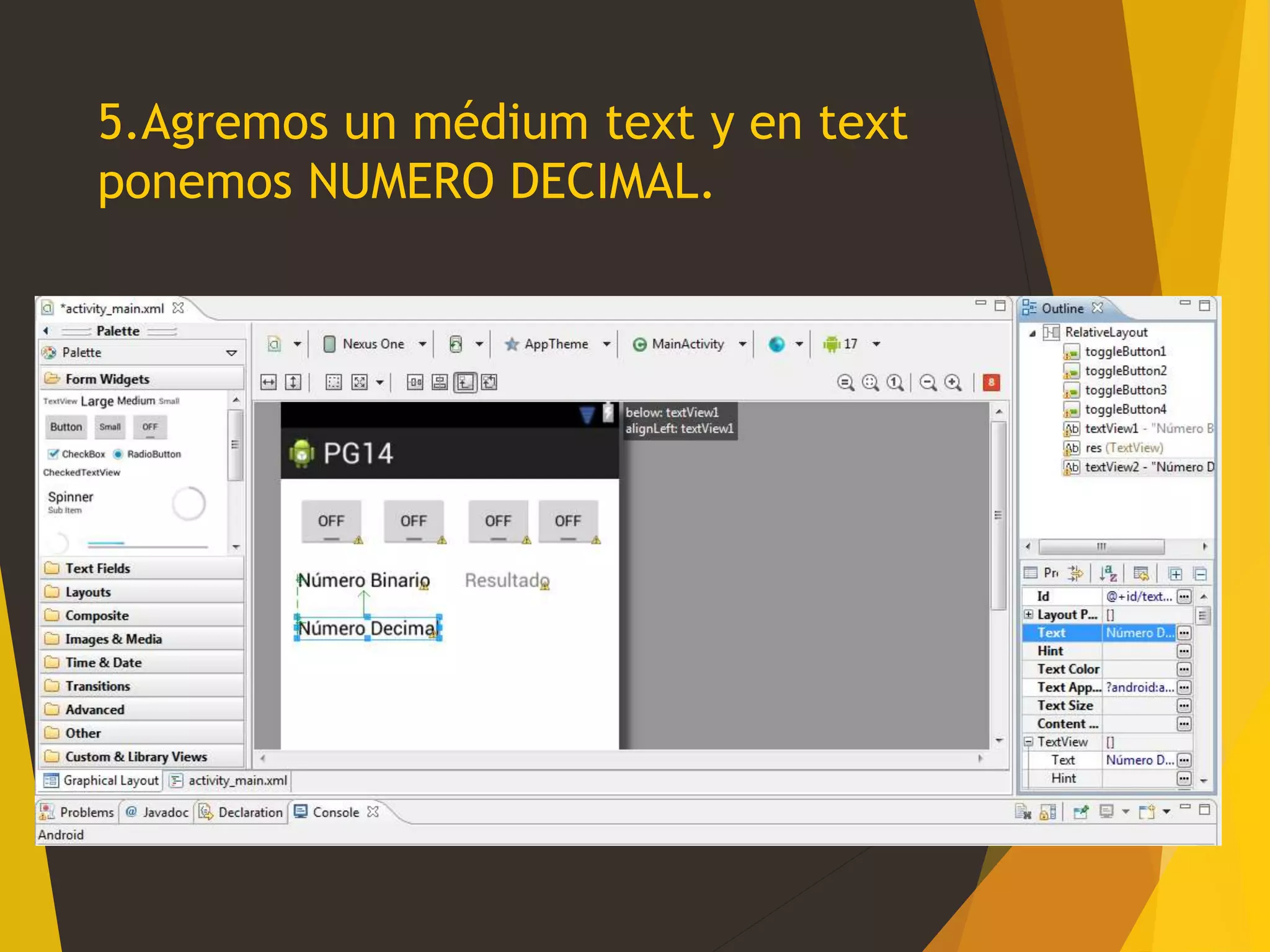Viewport: 1270px width, 952px height.
Task: Expand the Text Fields palette category
Action: tap(143, 568)
